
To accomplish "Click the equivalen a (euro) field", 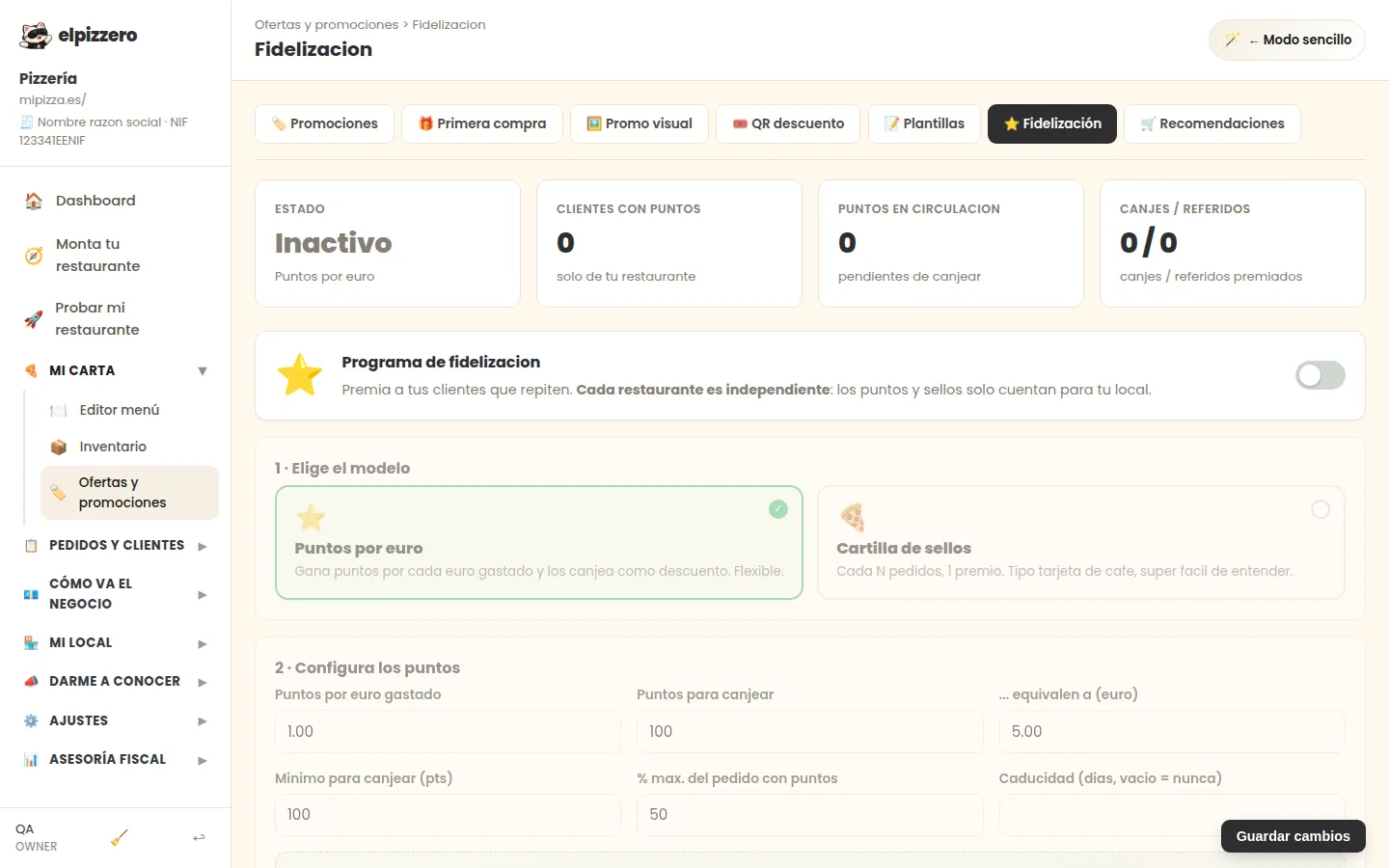I will click(x=1172, y=732).
